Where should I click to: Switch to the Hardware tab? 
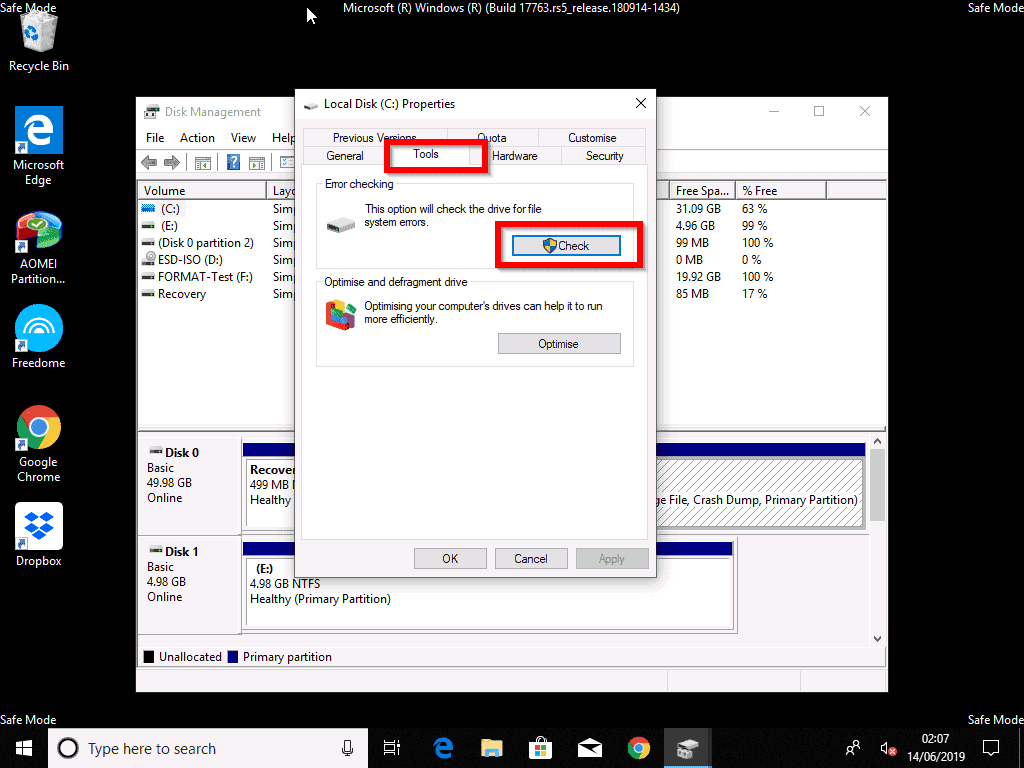[x=516, y=156]
